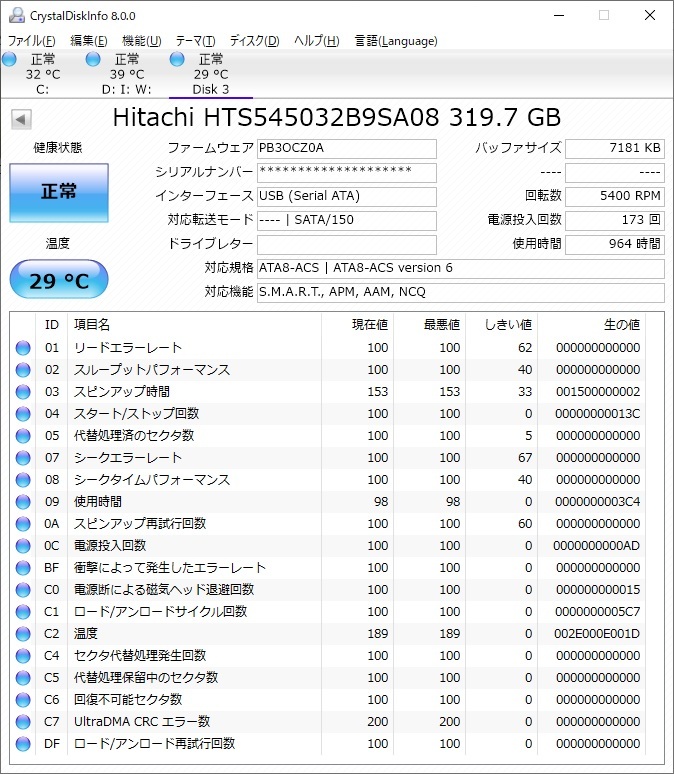Click status orb for C7 UltraDMA CRC エラー数
674x774 pixels.
[x=23, y=722]
